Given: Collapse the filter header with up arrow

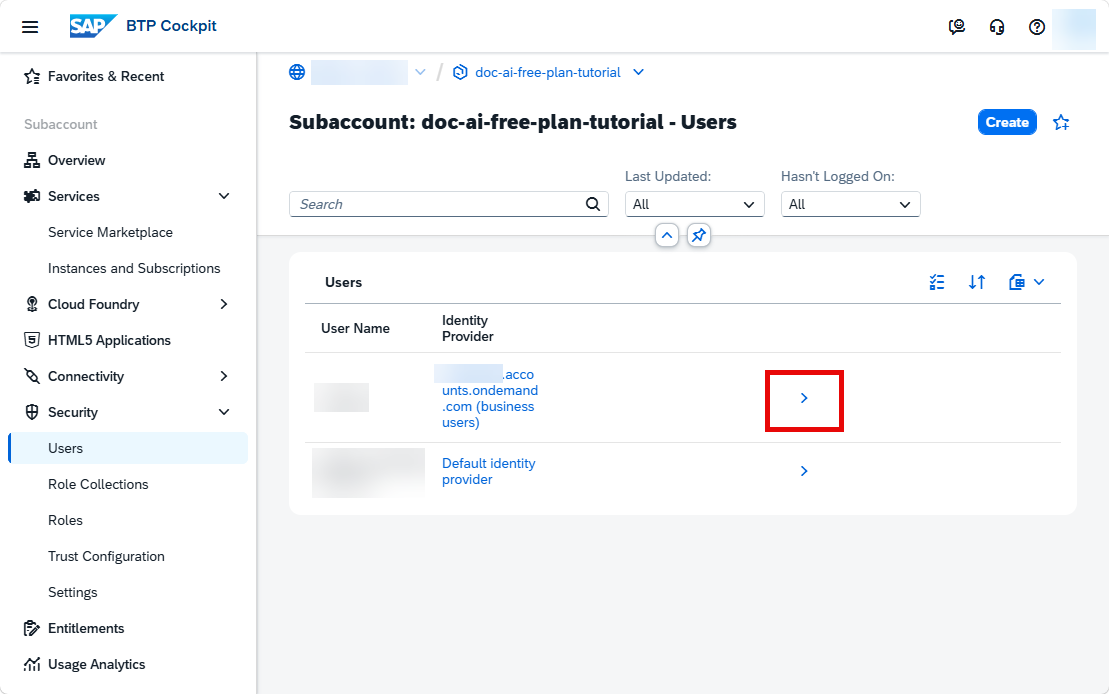Looking at the screenshot, I should (667, 235).
